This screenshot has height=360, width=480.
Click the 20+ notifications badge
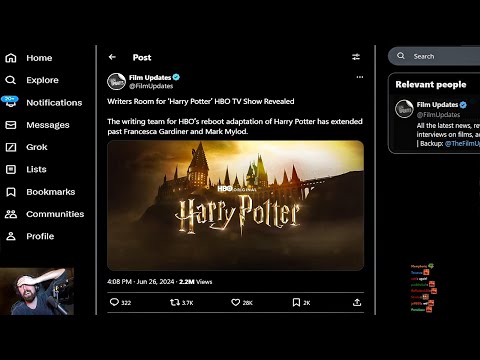pyautogui.click(x=10, y=99)
